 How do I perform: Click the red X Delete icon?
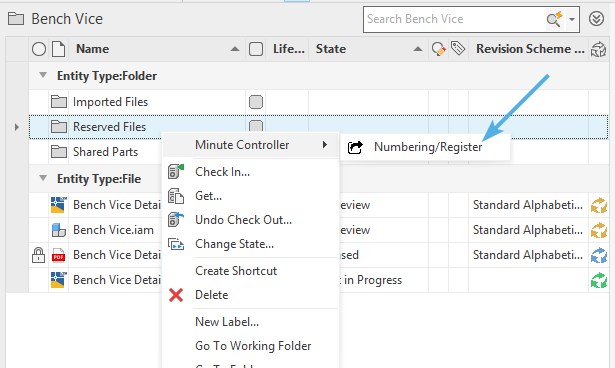coord(176,295)
